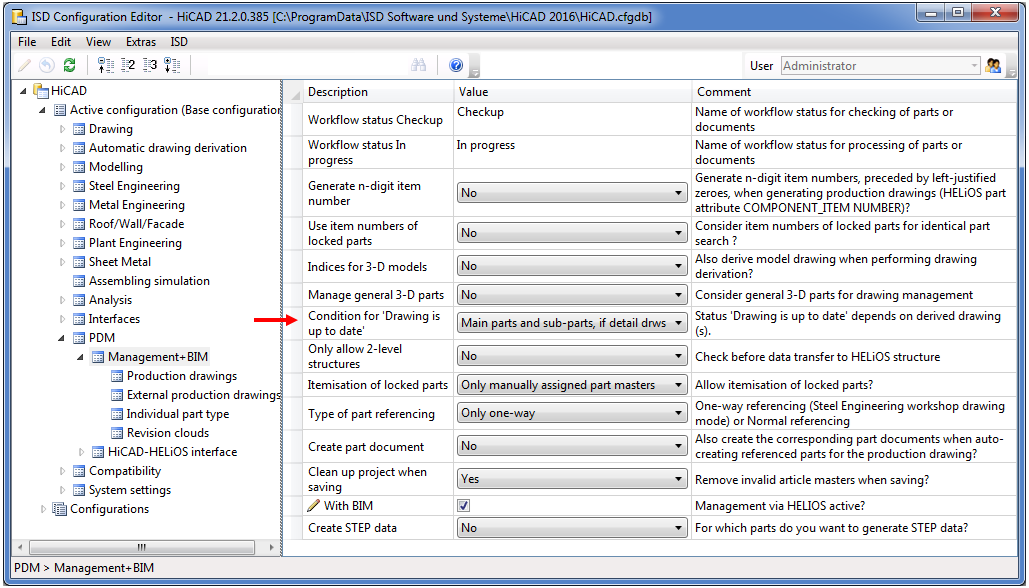Open Only allow 2-level structures dropdown
The height and width of the screenshot is (588, 1029).
[x=572, y=356]
